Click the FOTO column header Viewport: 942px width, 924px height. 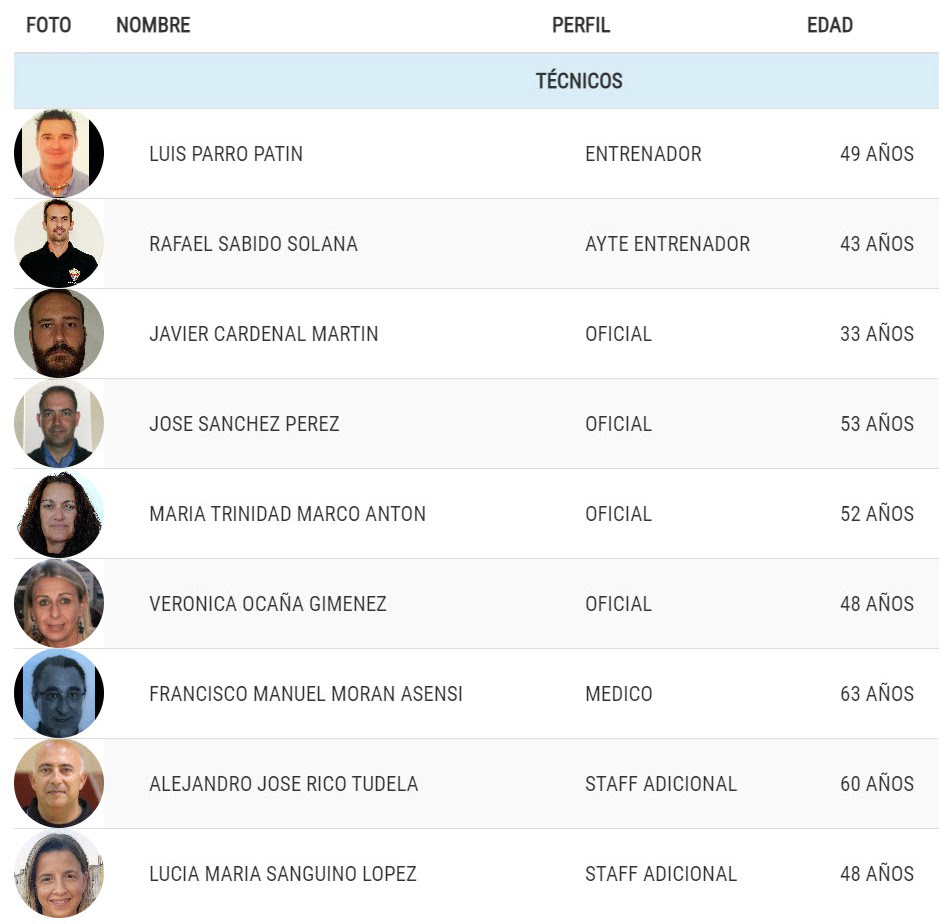click(49, 25)
